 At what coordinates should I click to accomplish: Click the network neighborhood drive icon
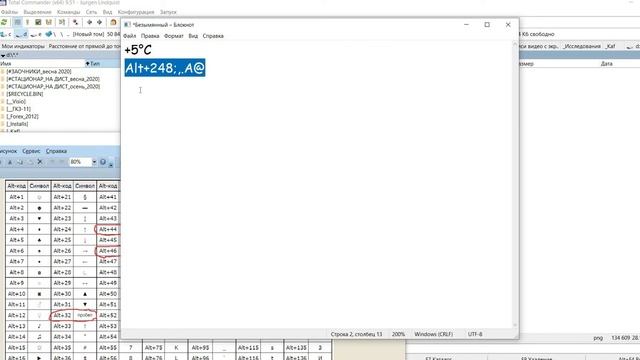click(x=50, y=34)
